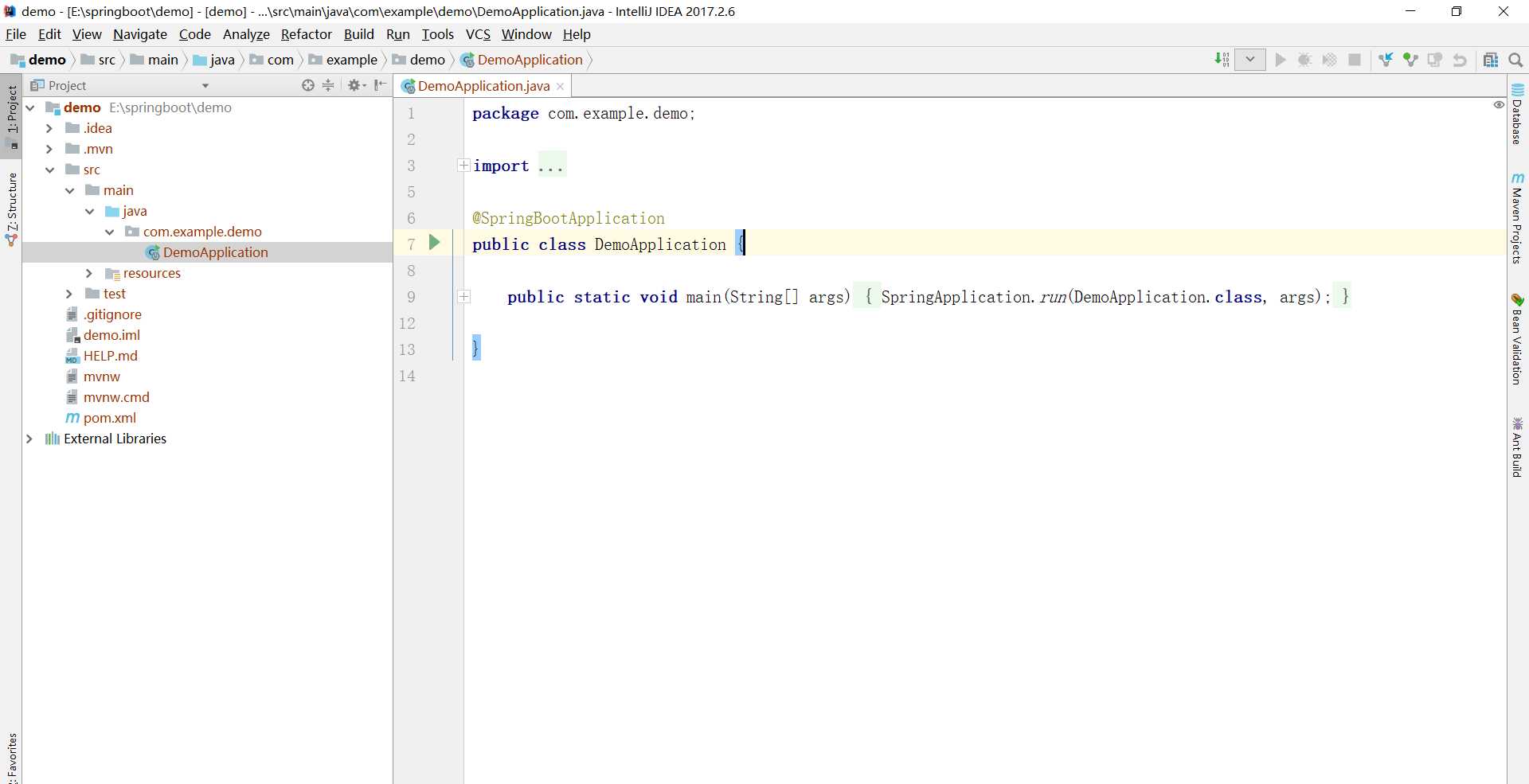Click the Stop square icon
This screenshot has height=784, width=1529.
(x=1355, y=60)
